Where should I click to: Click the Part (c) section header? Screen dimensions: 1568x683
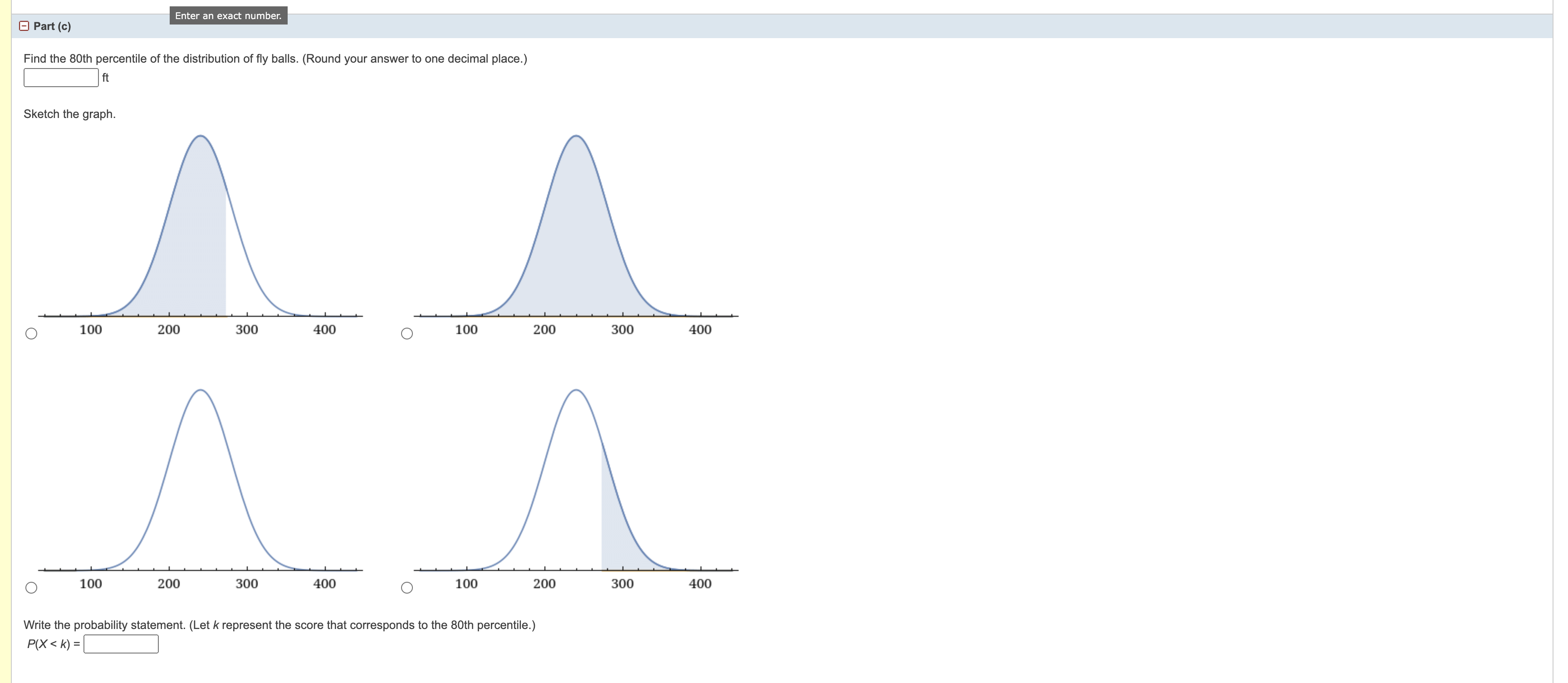click(52, 26)
